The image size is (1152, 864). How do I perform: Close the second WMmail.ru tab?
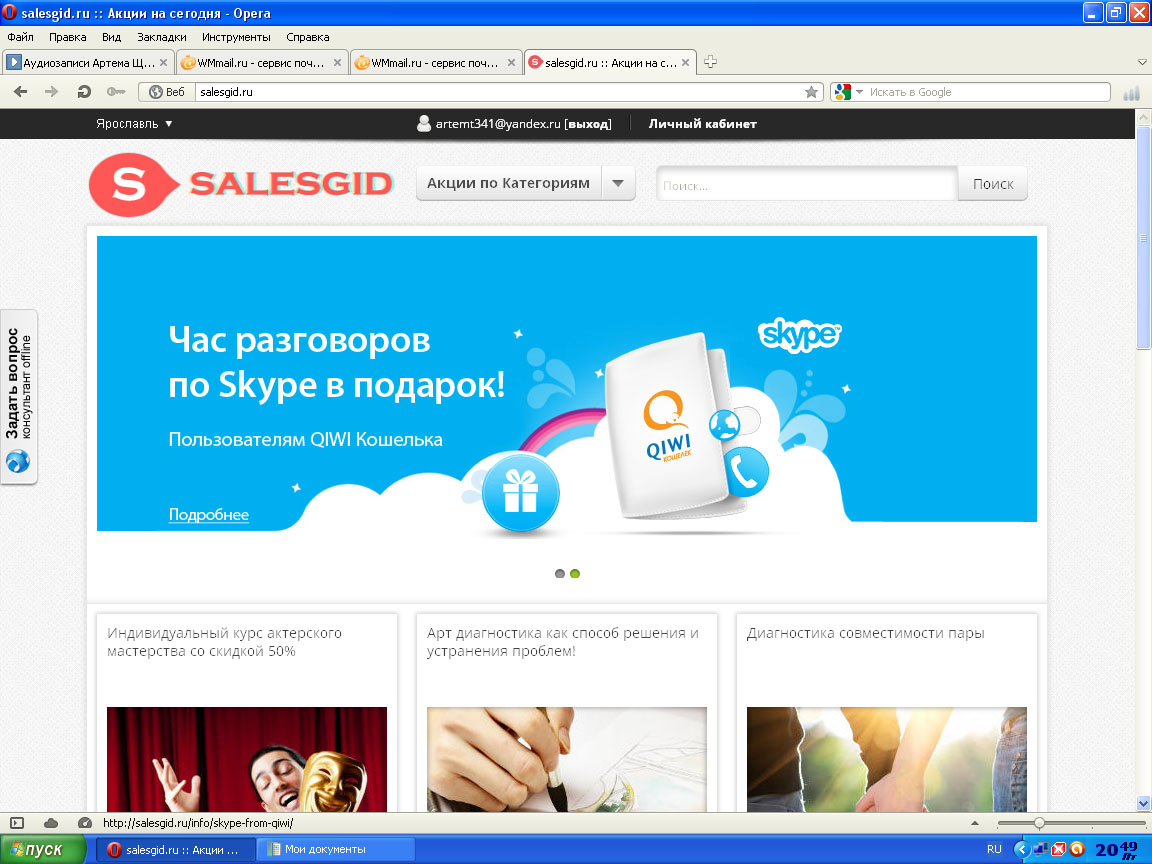click(x=511, y=62)
